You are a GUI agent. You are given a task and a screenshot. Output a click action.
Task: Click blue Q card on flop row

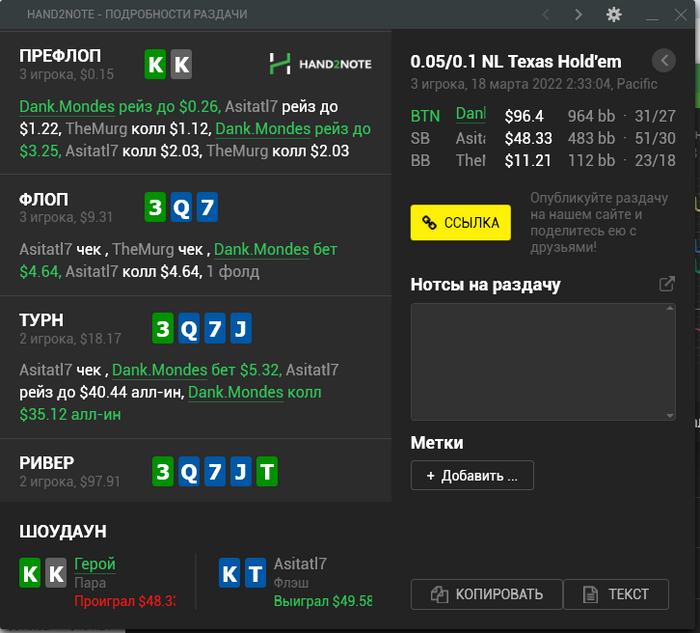pos(181,207)
